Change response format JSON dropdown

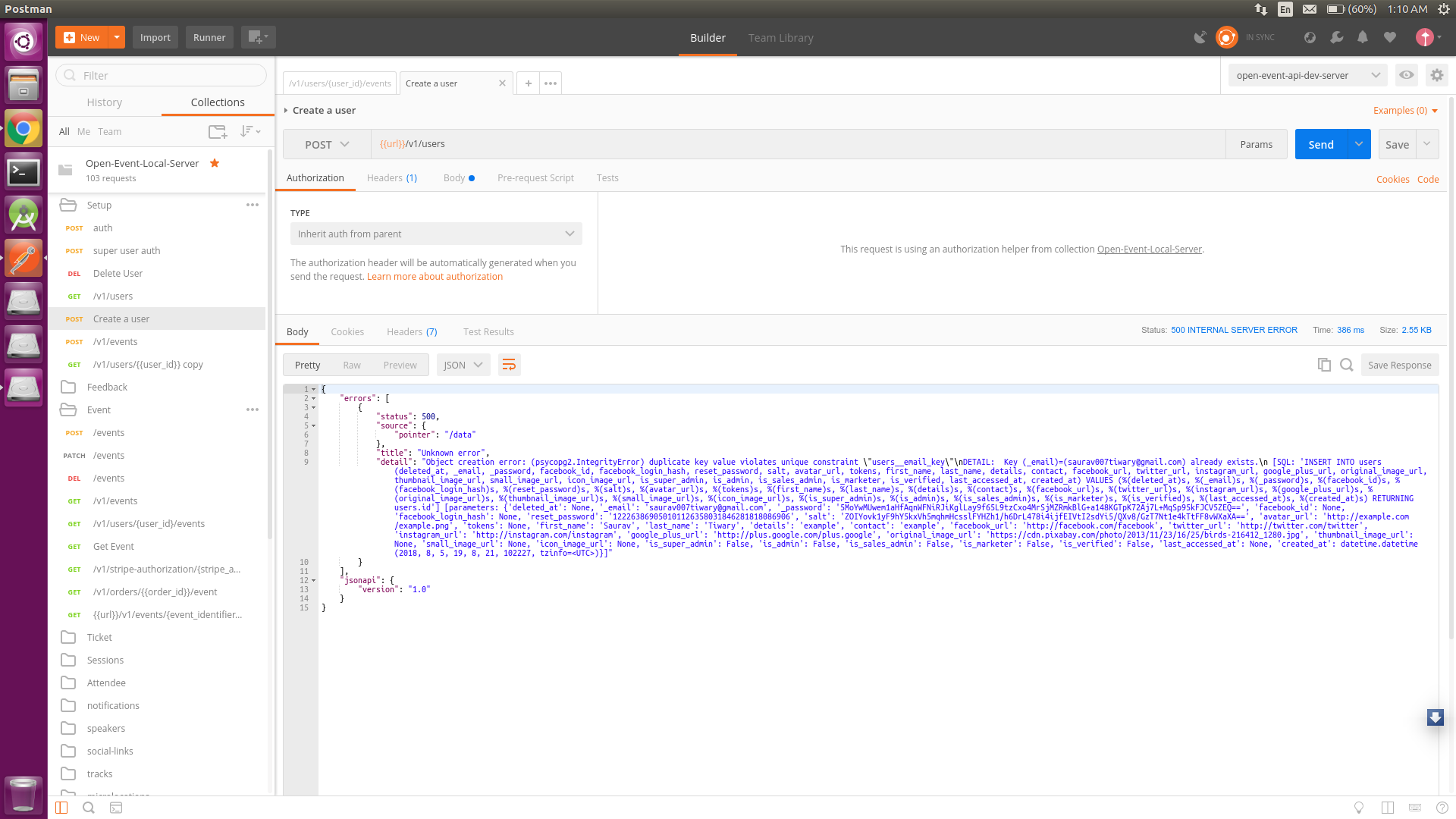click(x=463, y=365)
